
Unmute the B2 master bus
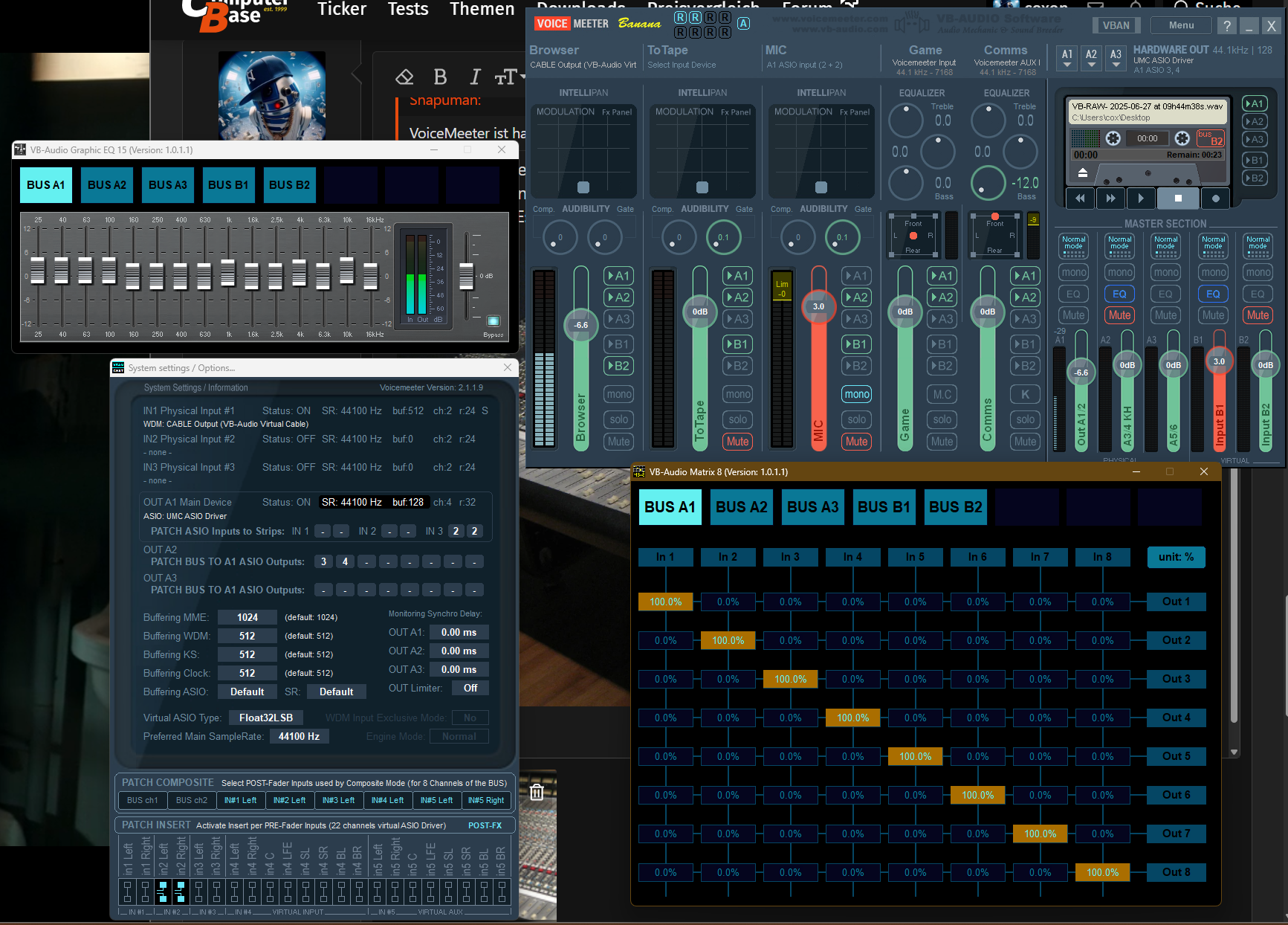coord(1258,315)
